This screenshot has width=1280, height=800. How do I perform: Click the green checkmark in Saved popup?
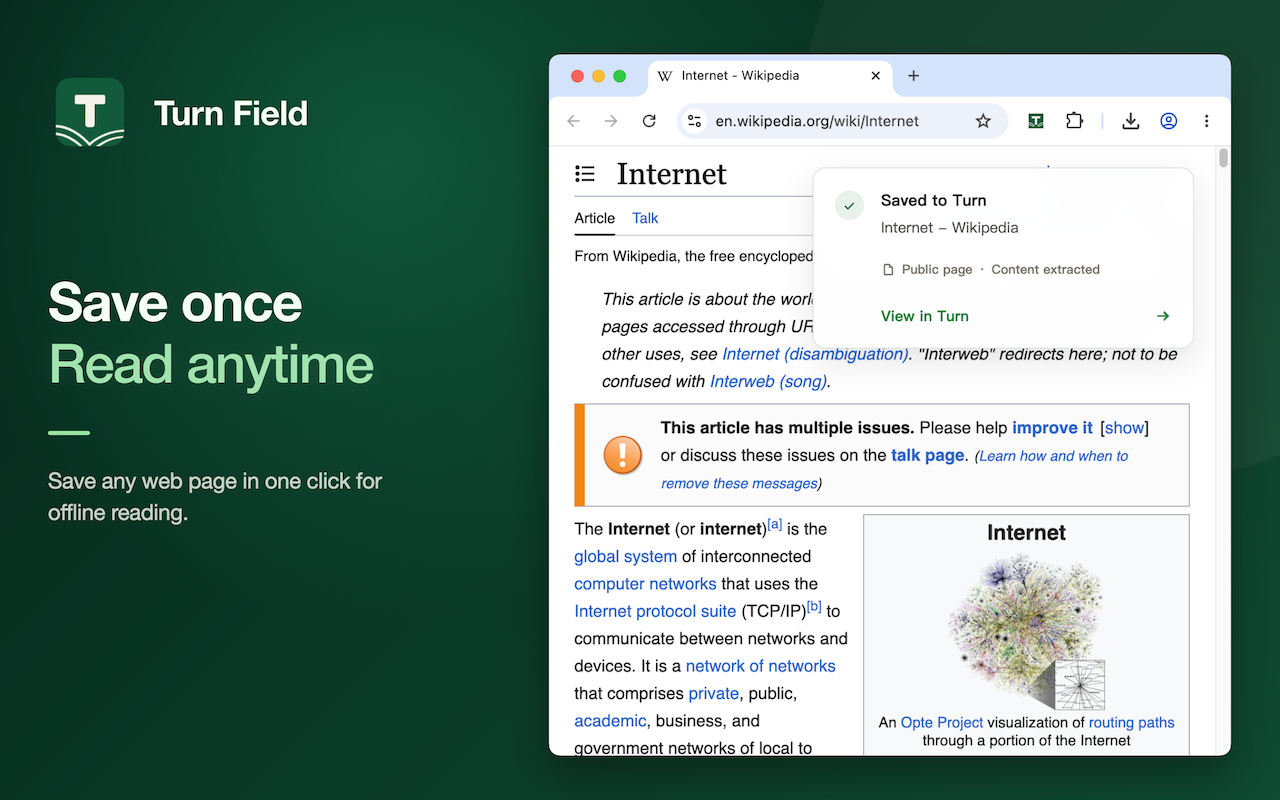point(849,205)
